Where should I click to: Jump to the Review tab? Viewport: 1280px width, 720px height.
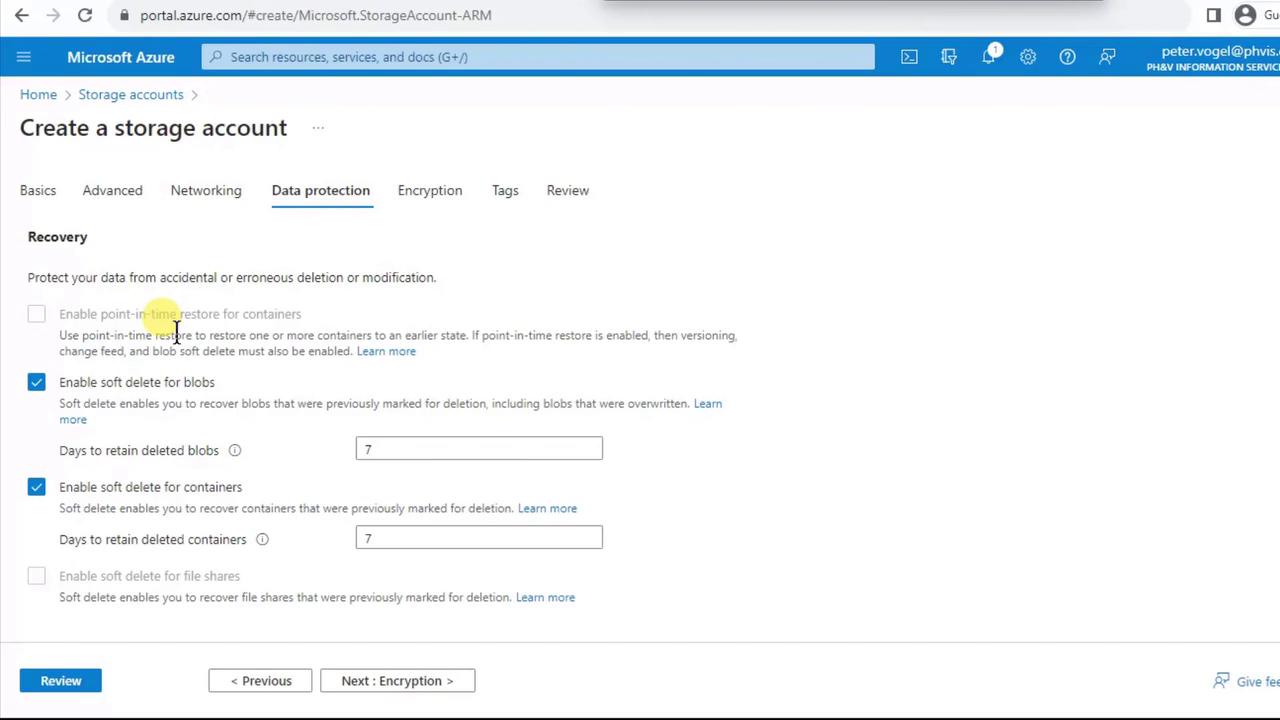568,190
